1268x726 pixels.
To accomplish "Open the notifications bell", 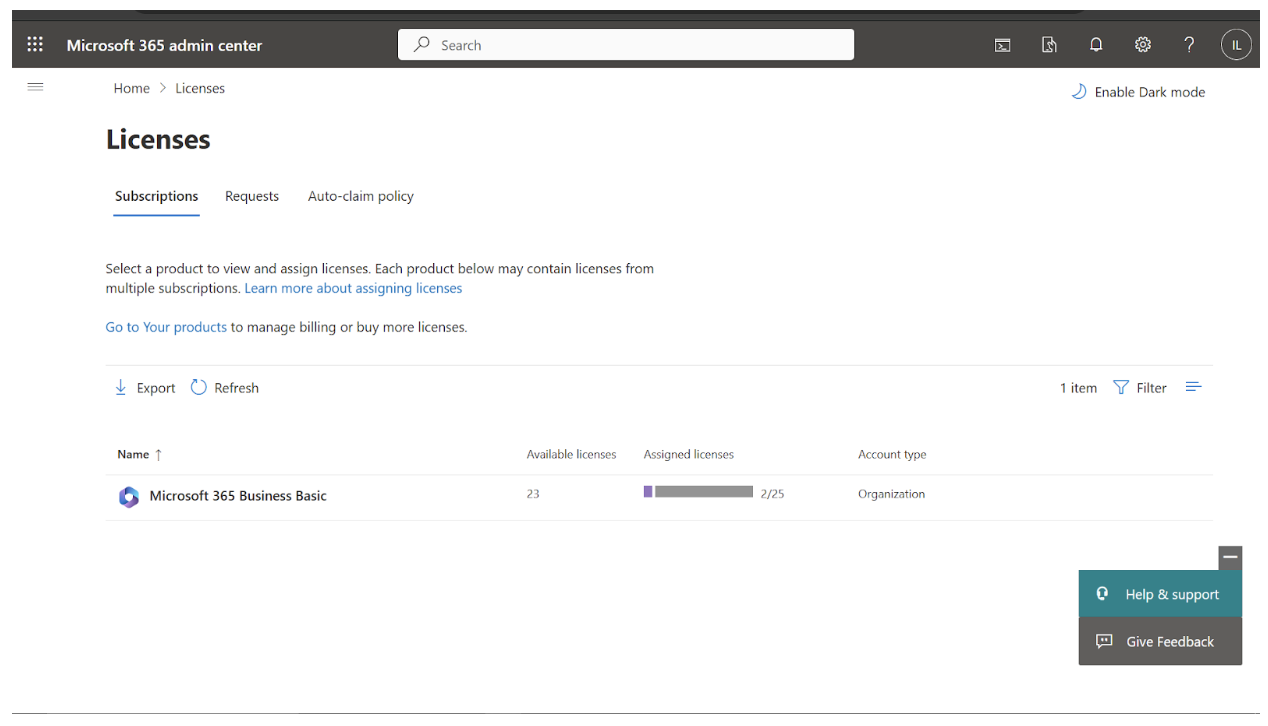I will click(1096, 45).
